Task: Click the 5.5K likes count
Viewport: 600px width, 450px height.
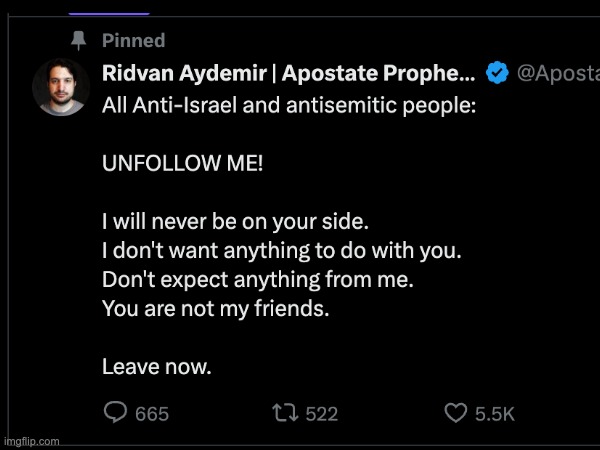Action: click(495, 414)
